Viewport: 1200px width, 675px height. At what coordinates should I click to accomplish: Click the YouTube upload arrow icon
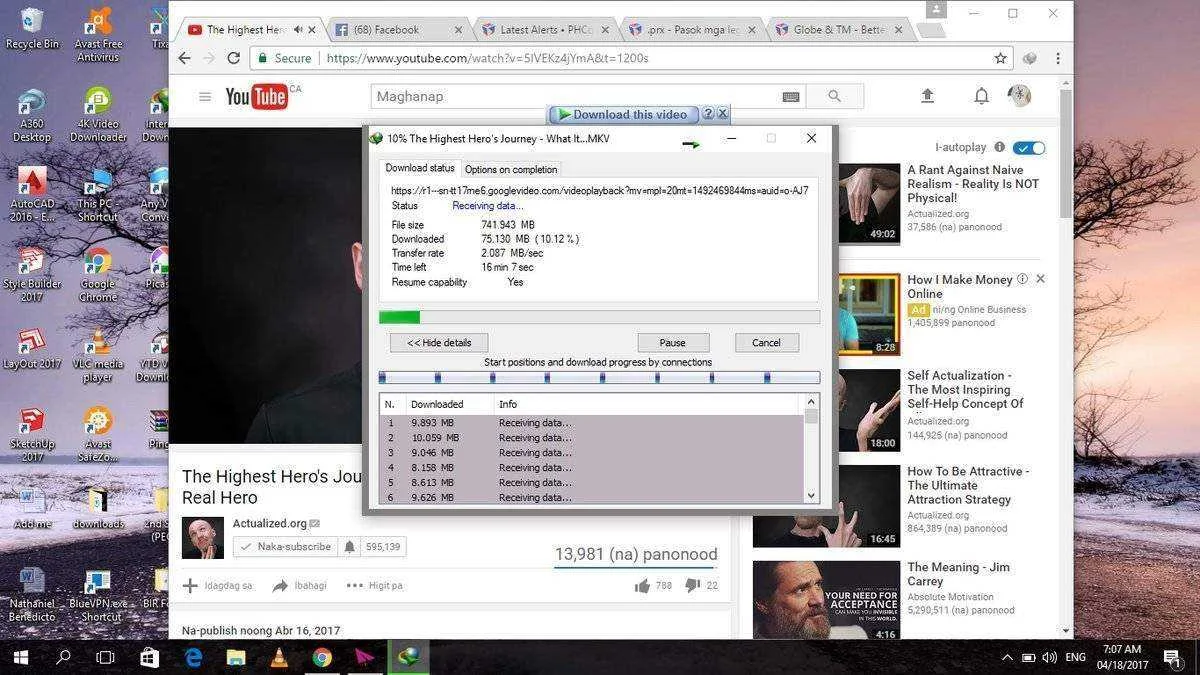click(927, 96)
